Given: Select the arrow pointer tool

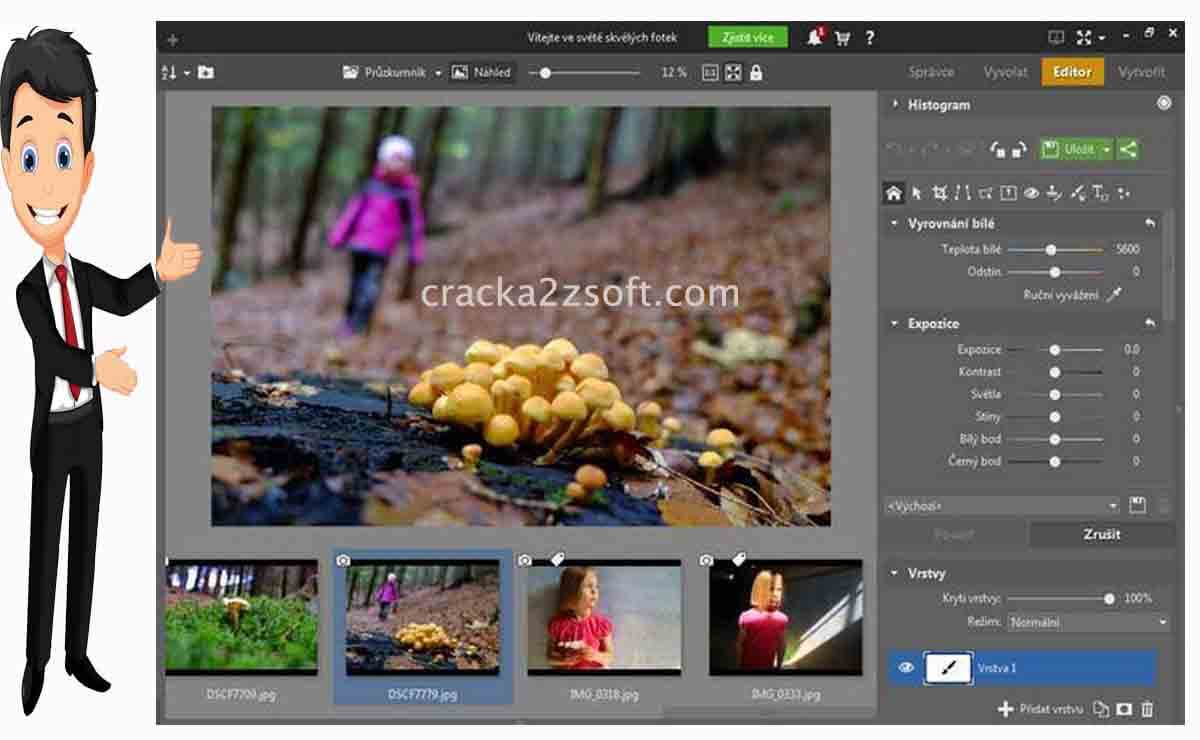Looking at the screenshot, I should click(916, 193).
